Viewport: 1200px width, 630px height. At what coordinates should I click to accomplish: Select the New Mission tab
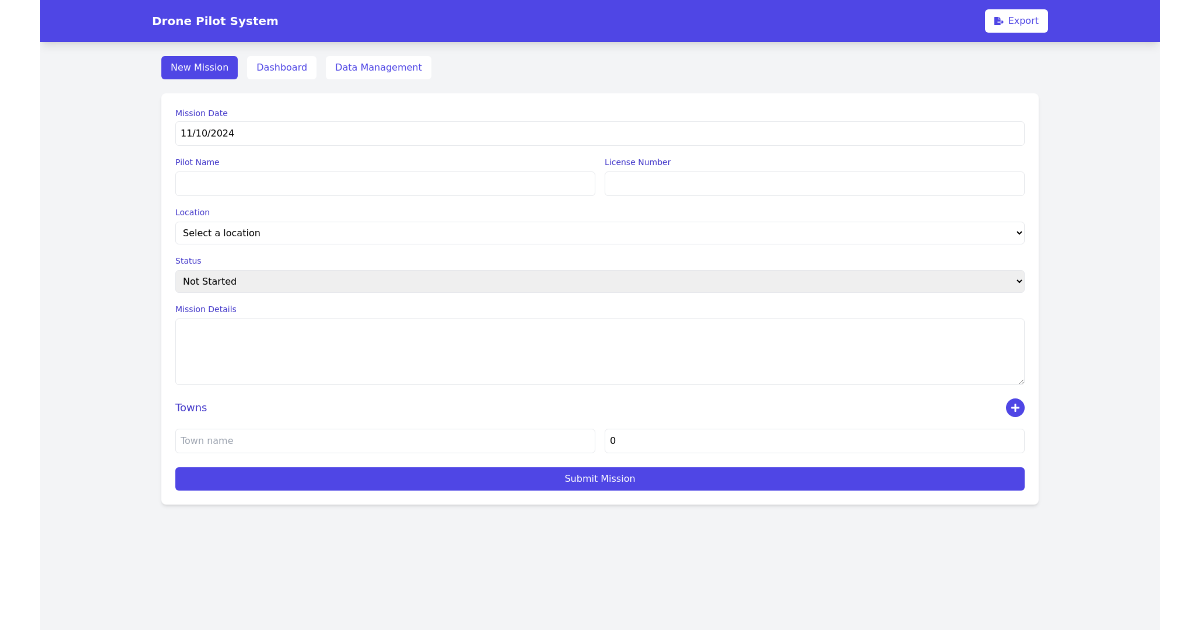click(199, 67)
